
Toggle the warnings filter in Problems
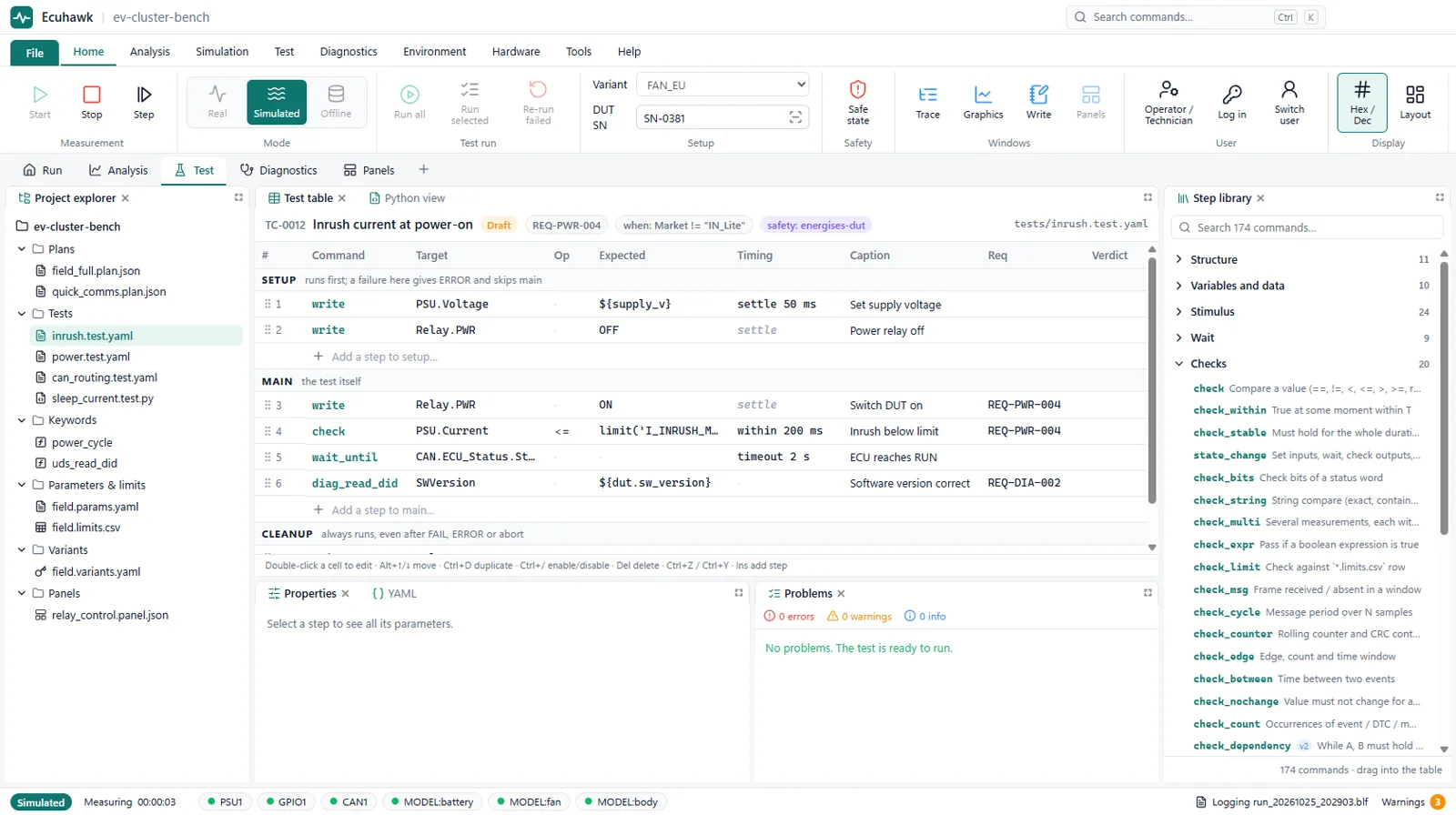[859, 617]
